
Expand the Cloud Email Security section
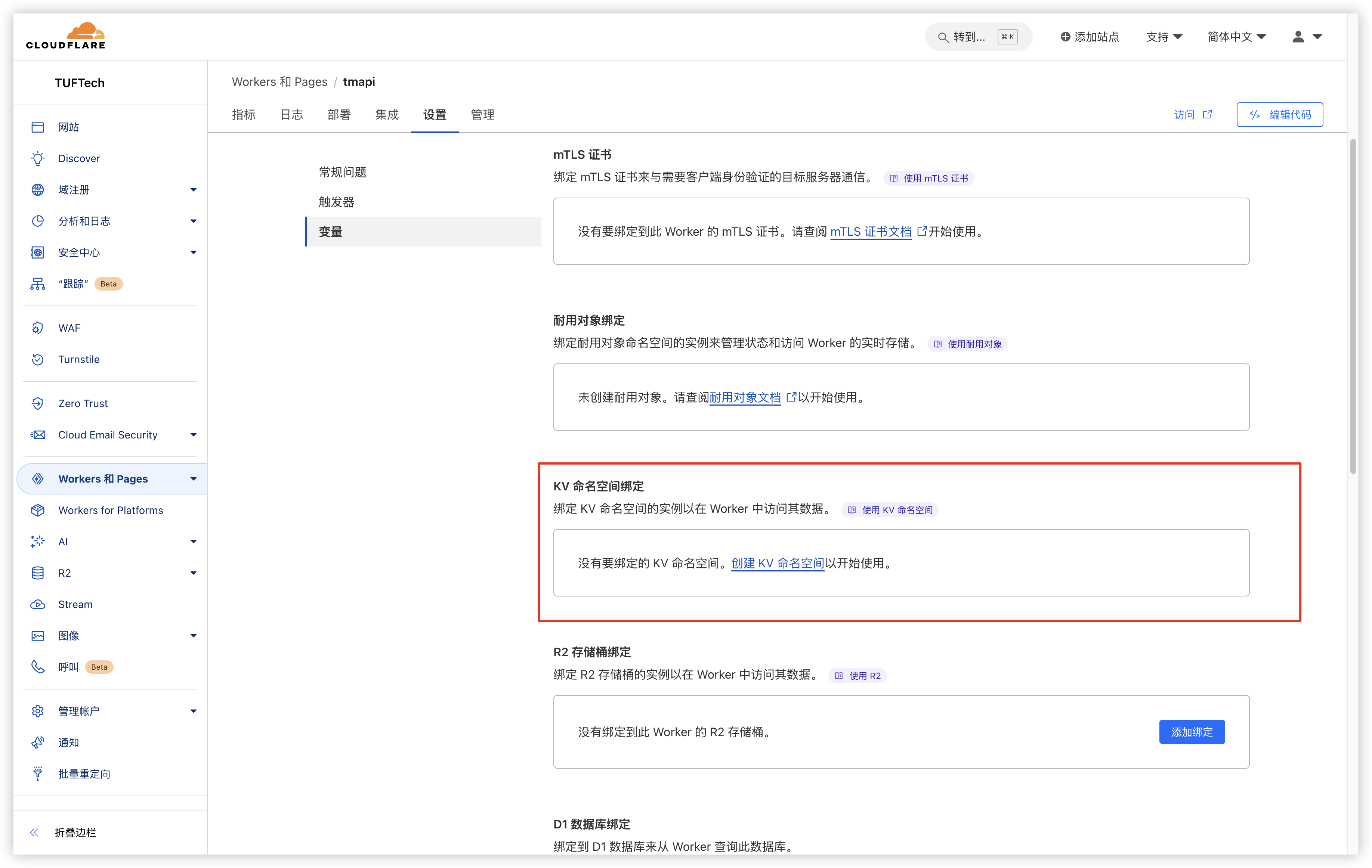[193, 435]
